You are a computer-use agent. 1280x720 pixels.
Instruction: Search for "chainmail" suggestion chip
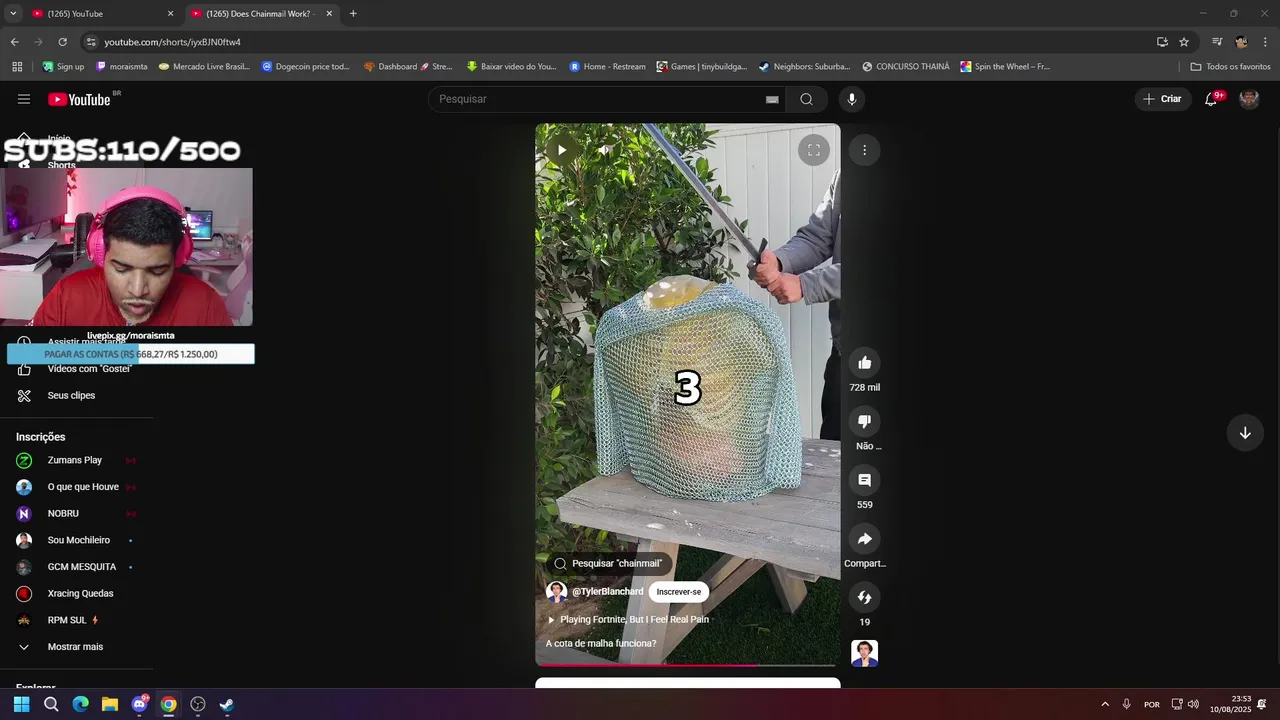tap(609, 563)
